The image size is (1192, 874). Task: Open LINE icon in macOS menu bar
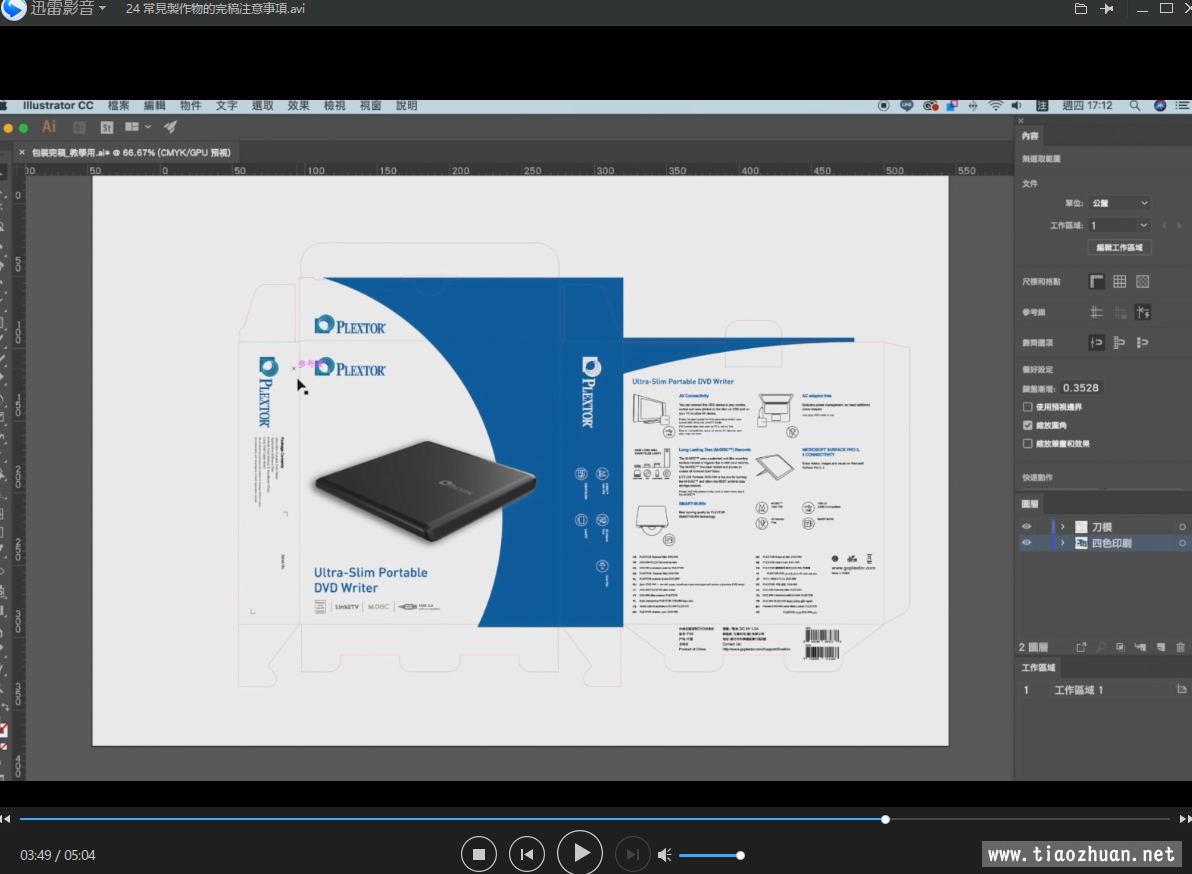906,106
